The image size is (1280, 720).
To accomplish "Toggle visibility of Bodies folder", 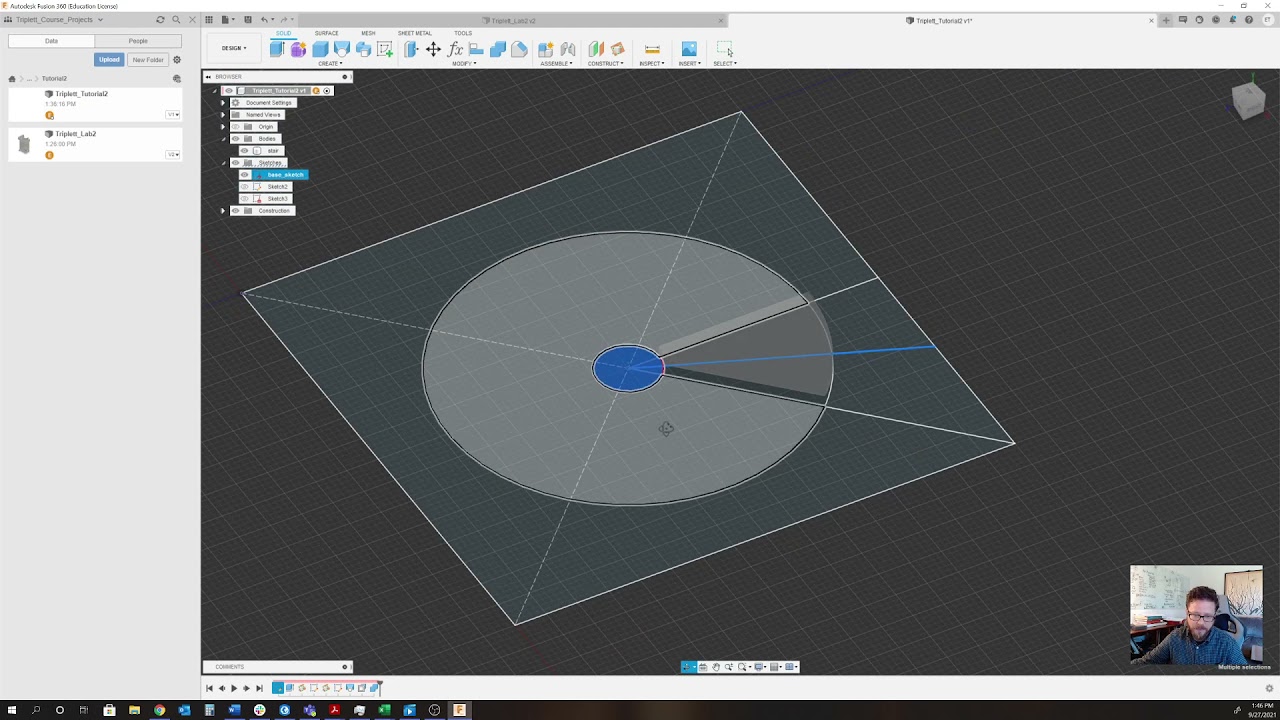I will click(235, 139).
